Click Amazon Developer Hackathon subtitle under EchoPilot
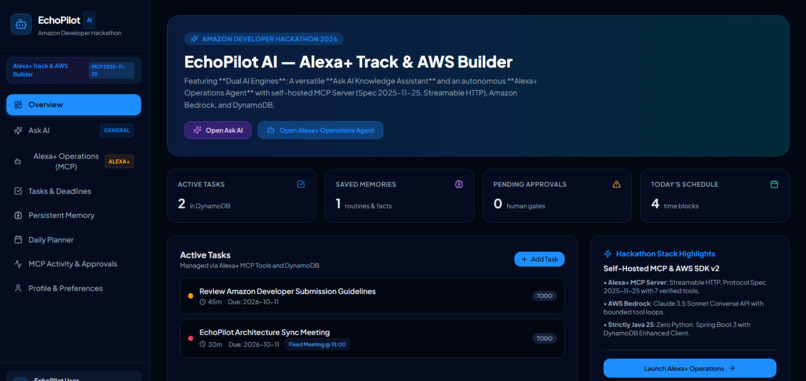The image size is (806, 381). [80, 33]
